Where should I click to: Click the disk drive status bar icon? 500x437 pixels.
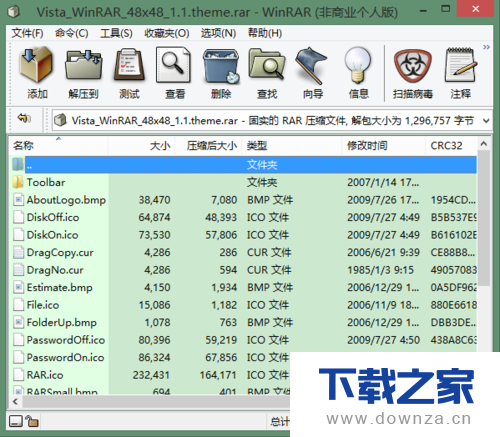pos(16,421)
